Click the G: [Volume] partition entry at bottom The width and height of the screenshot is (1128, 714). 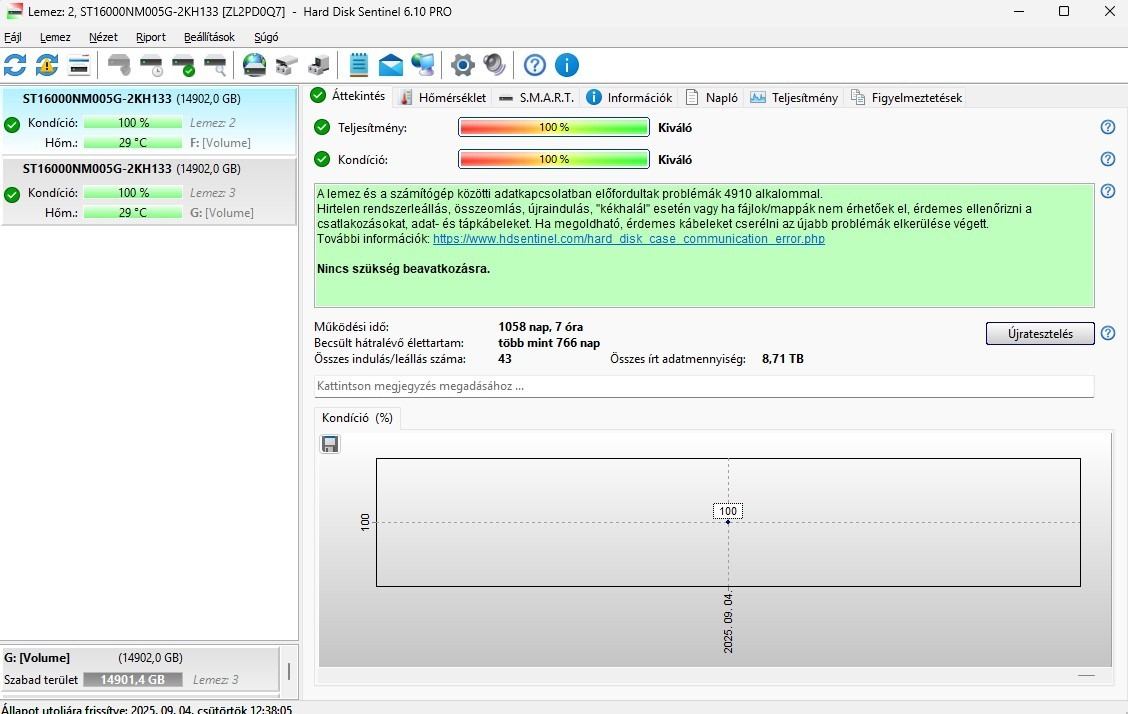[140, 669]
